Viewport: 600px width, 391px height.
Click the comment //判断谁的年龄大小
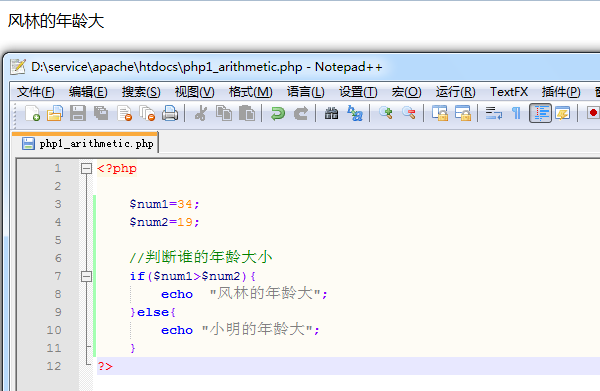(x=201, y=257)
